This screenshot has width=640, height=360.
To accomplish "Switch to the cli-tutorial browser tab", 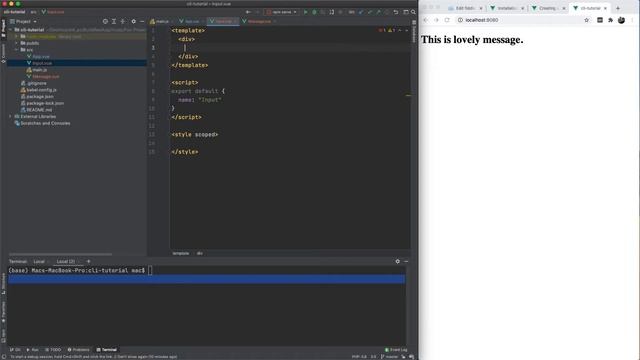I will coord(589,8).
